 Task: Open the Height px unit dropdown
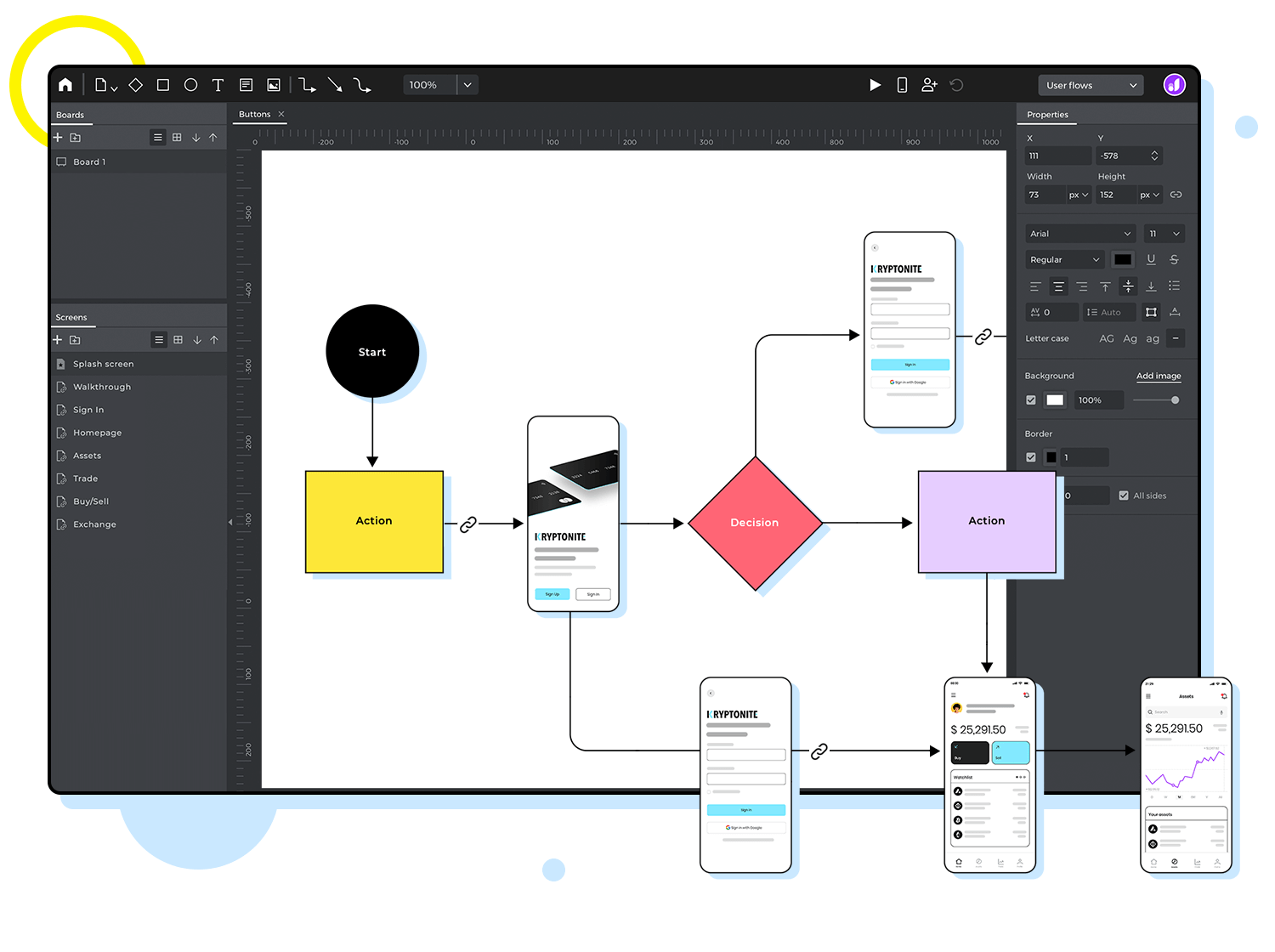point(1149,195)
